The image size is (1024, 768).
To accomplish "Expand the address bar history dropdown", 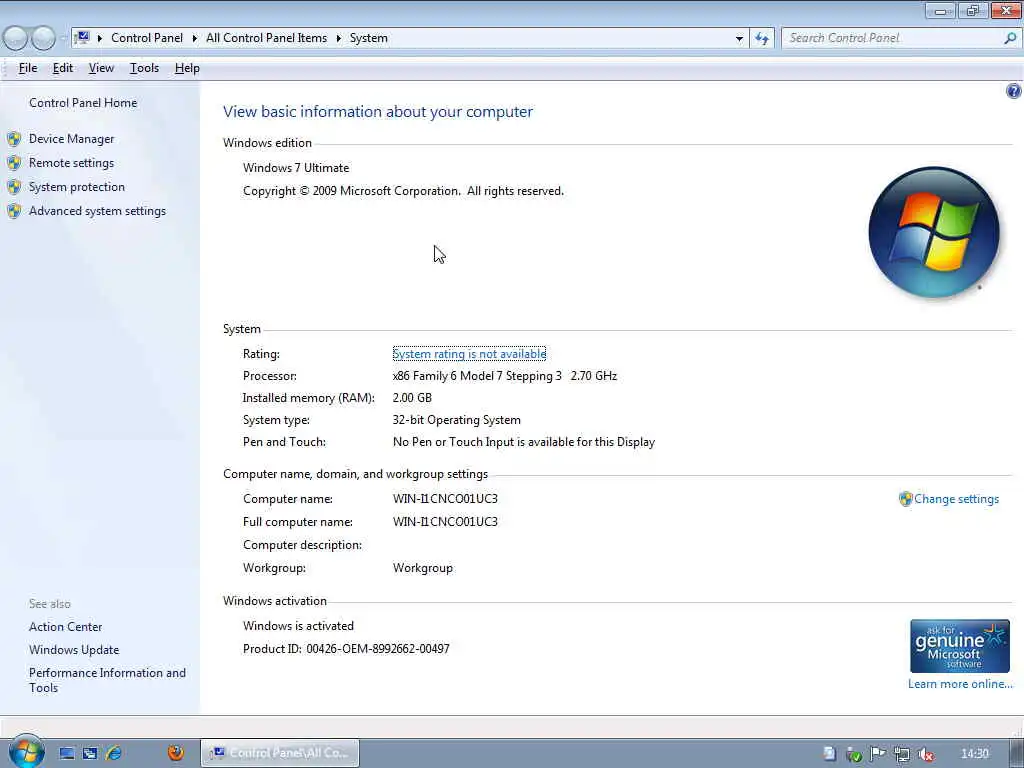I will click(739, 39).
